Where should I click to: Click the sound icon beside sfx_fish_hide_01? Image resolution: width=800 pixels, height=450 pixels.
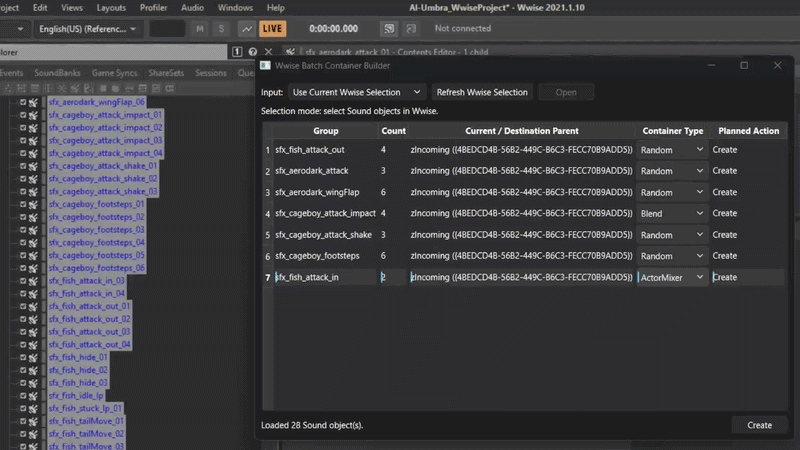pyautogui.click(x=34, y=357)
